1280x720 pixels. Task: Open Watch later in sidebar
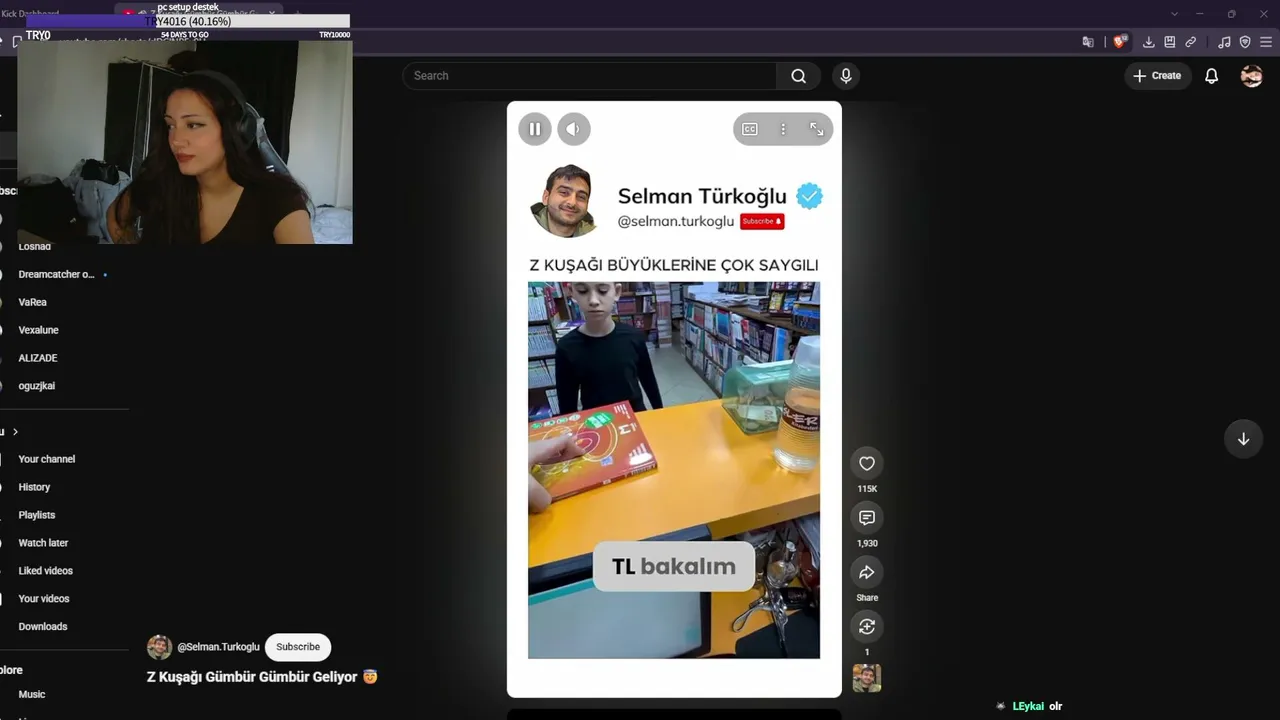pos(43,543)
